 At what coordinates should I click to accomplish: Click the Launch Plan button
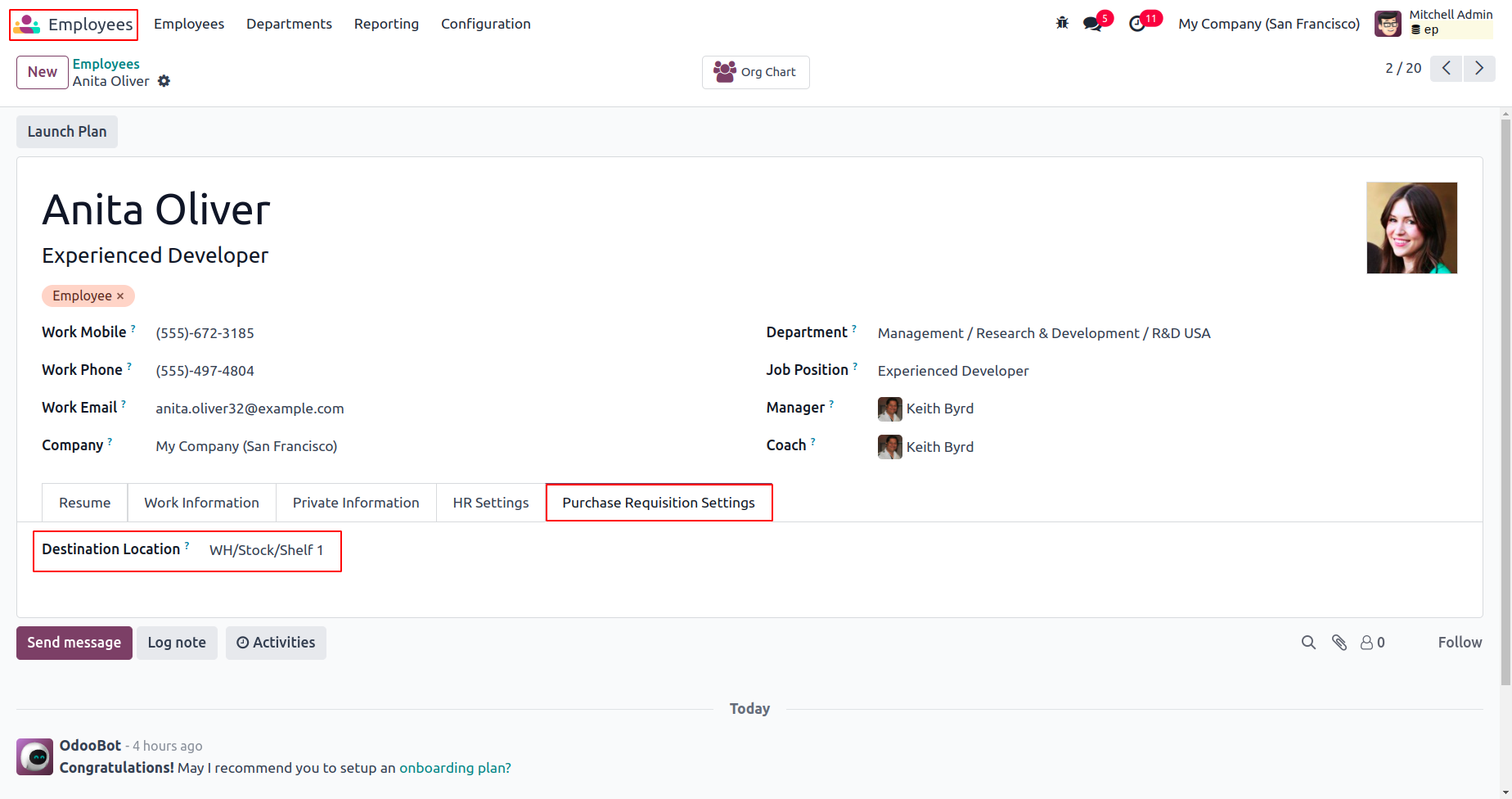67,132
